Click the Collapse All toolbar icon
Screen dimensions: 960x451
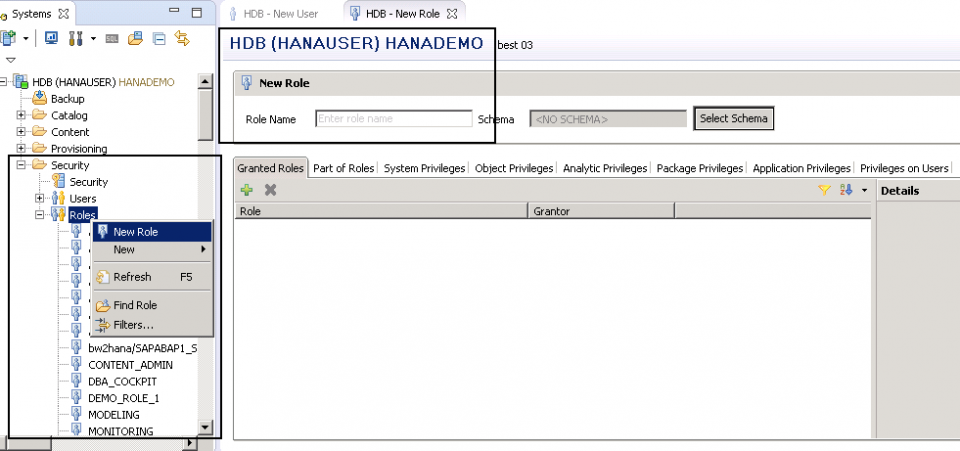coord(159,39)
